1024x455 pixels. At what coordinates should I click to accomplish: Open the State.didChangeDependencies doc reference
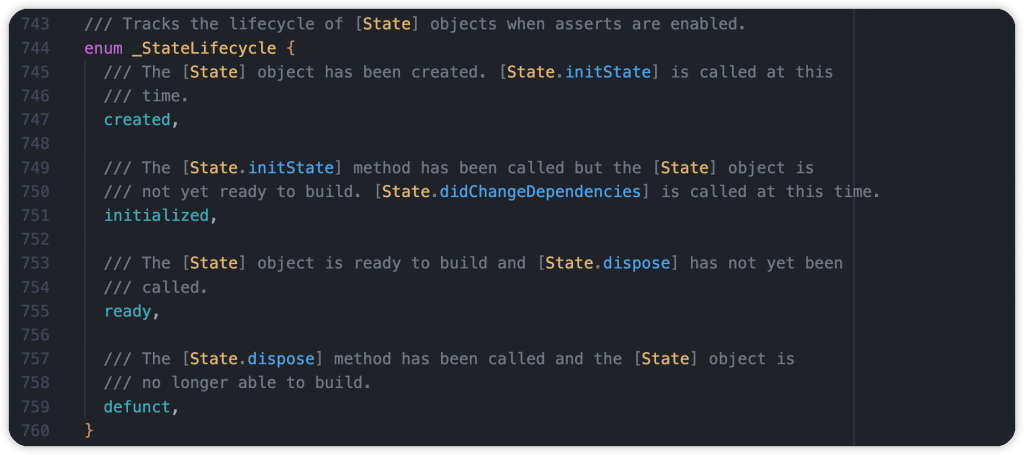coord(511,192)
